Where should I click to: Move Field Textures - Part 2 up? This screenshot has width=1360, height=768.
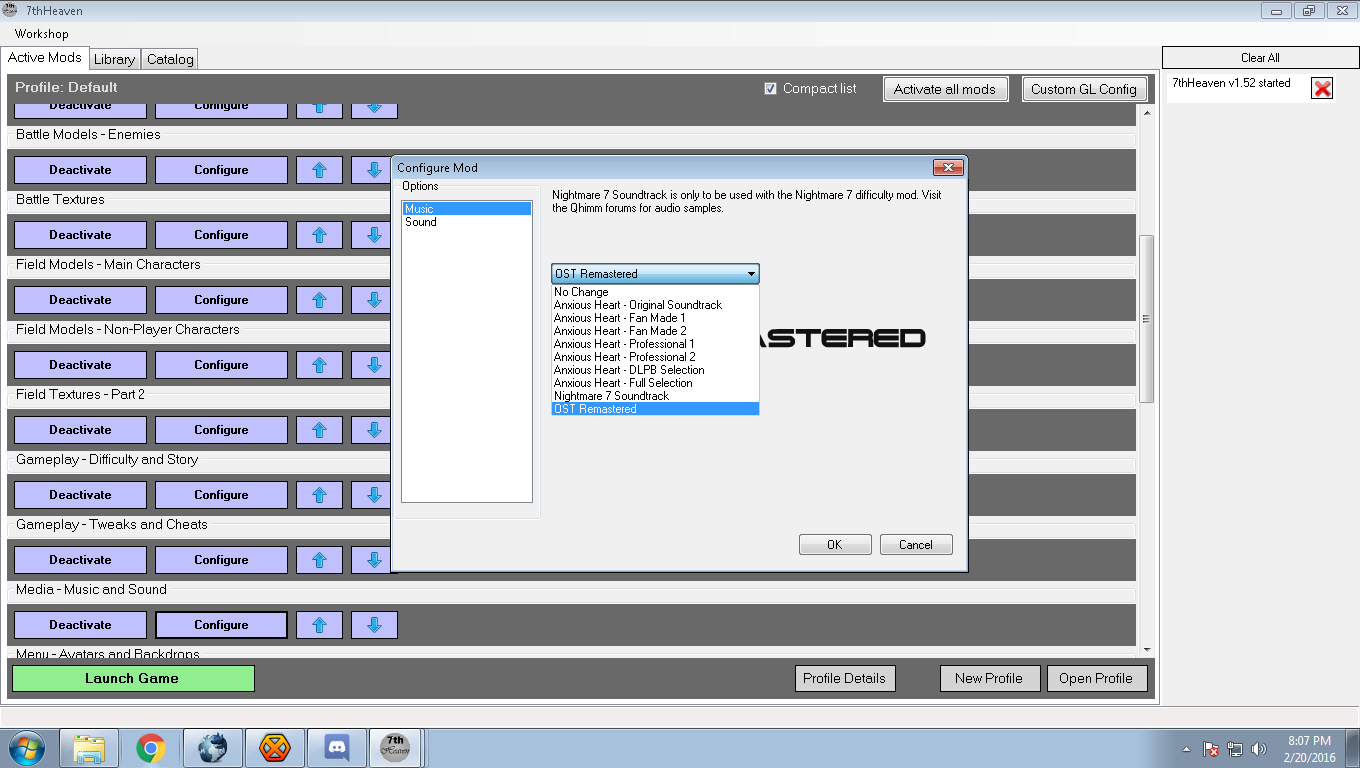320,430
